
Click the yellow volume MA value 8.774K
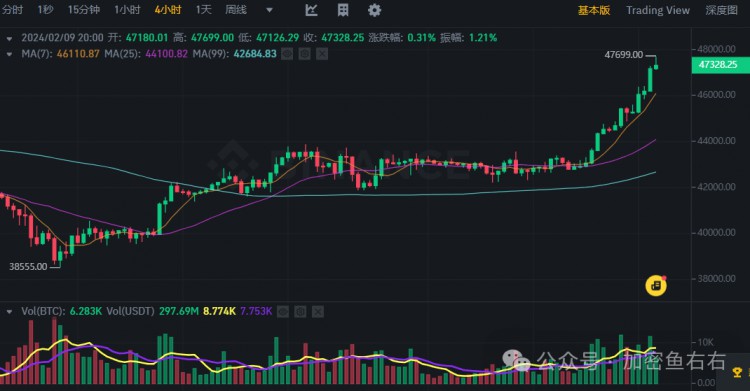click(220, 312)
